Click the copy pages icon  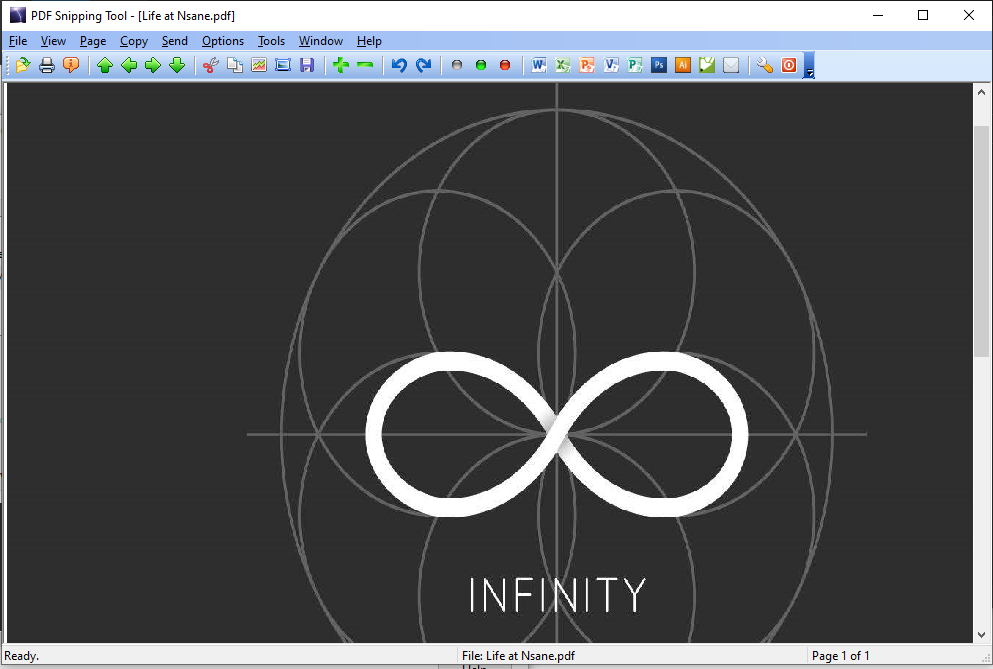pyautogui.click(x=235, y=65)
